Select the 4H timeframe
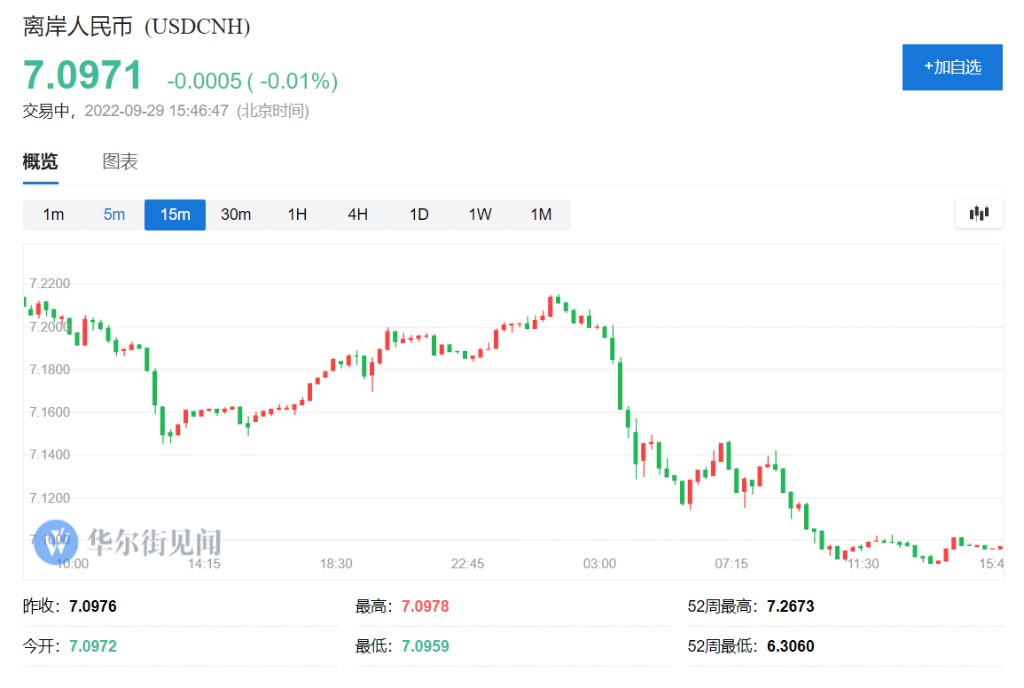Image resolution: width=1024 pixels, height=688 pixels. [x=358, y=215]
